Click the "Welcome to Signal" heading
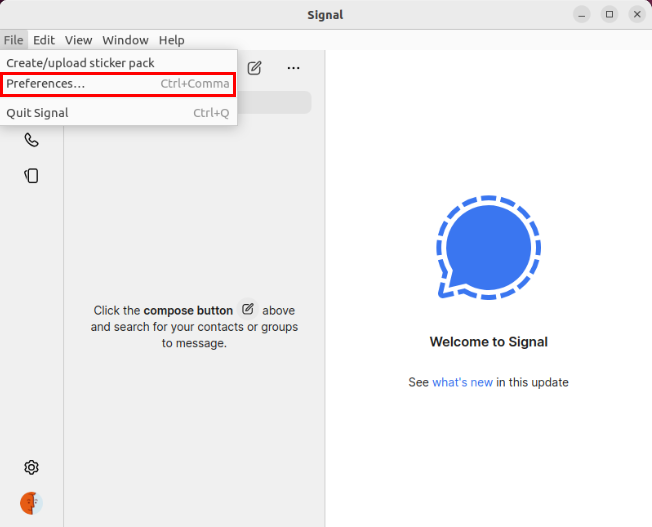 click(x=488, y=342)
